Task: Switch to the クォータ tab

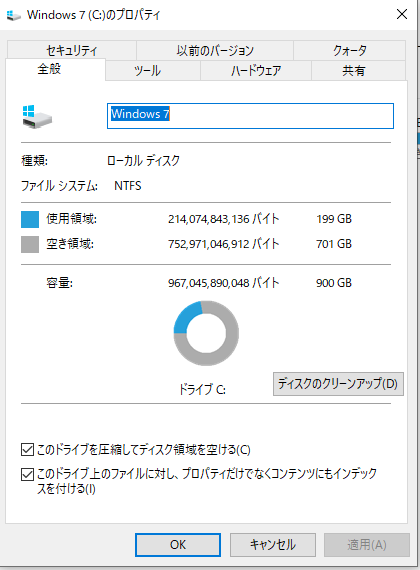Action: point(349,50)
